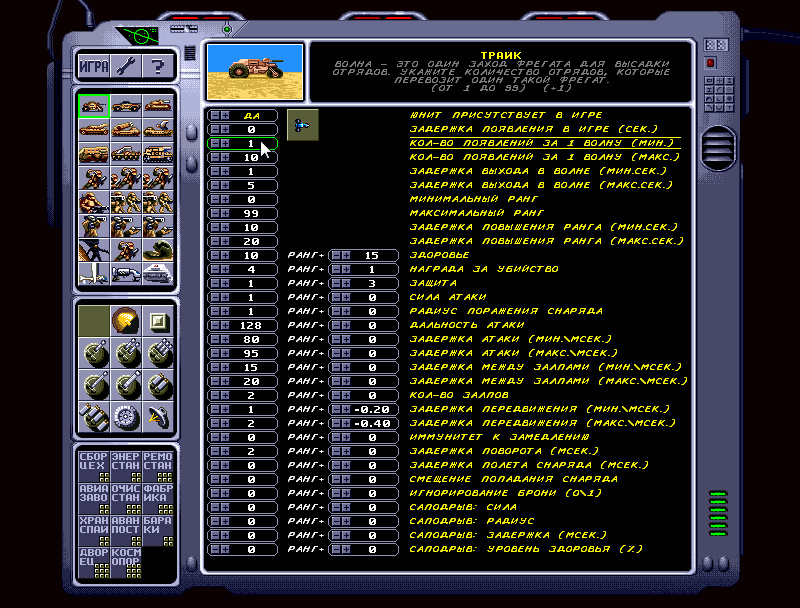This screenshot has width=800, height=608.
Task: Select the four-rocket pod turret icon
Action: 94,417
